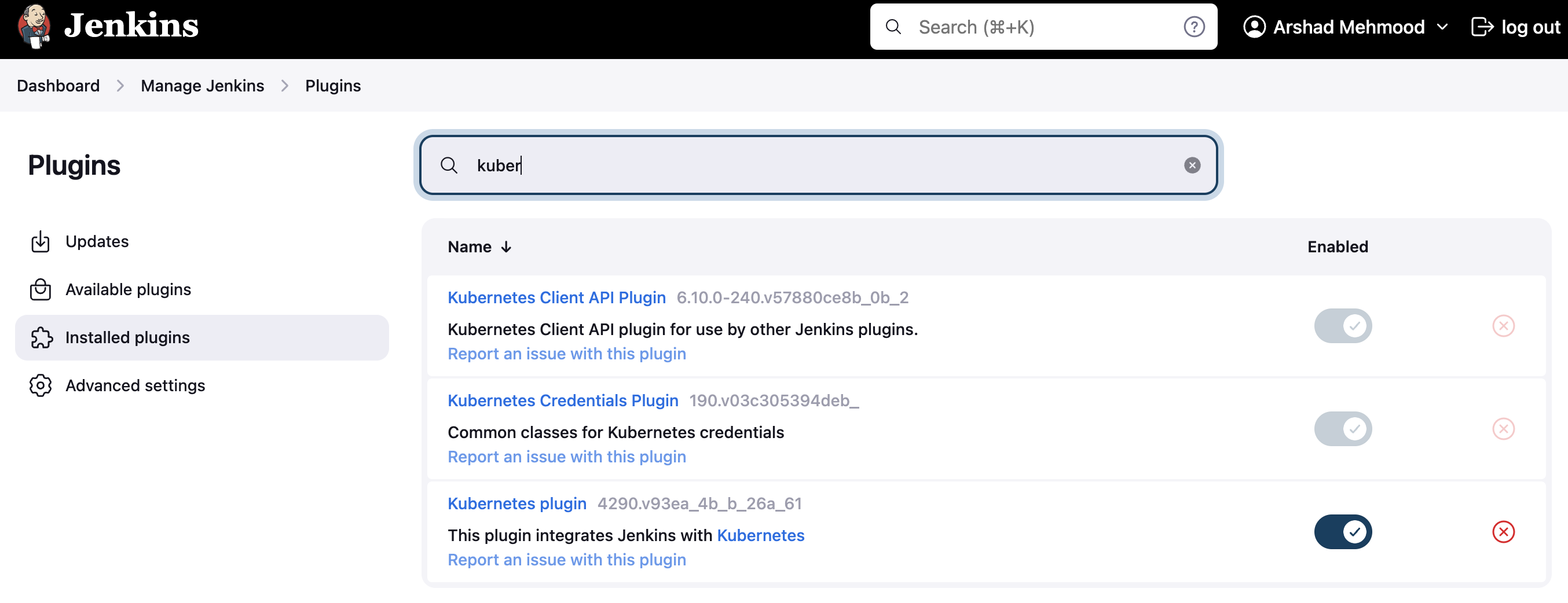1568x603 pixels.
Task: Clear the plugin filter text
Action: pyautogui.click(x=1192, y=165)
